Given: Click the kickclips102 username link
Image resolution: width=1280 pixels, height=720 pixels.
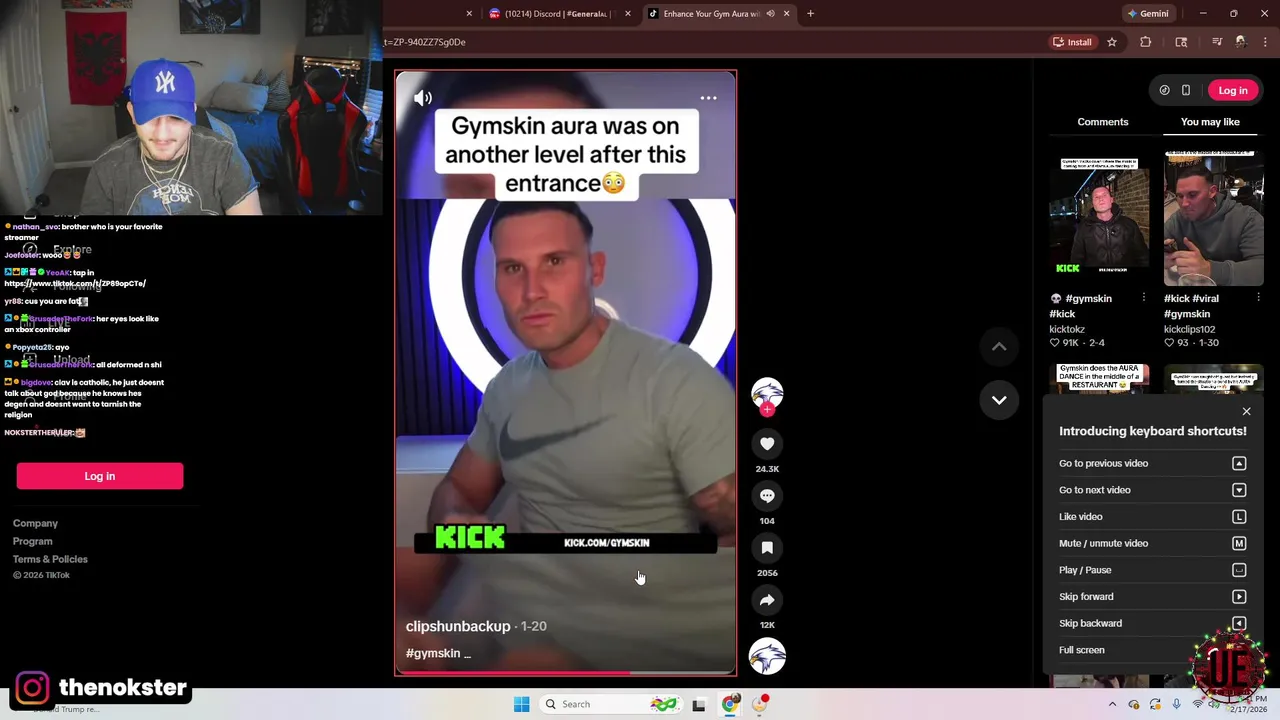Looking at the screenshot, I should [1190, 329].
